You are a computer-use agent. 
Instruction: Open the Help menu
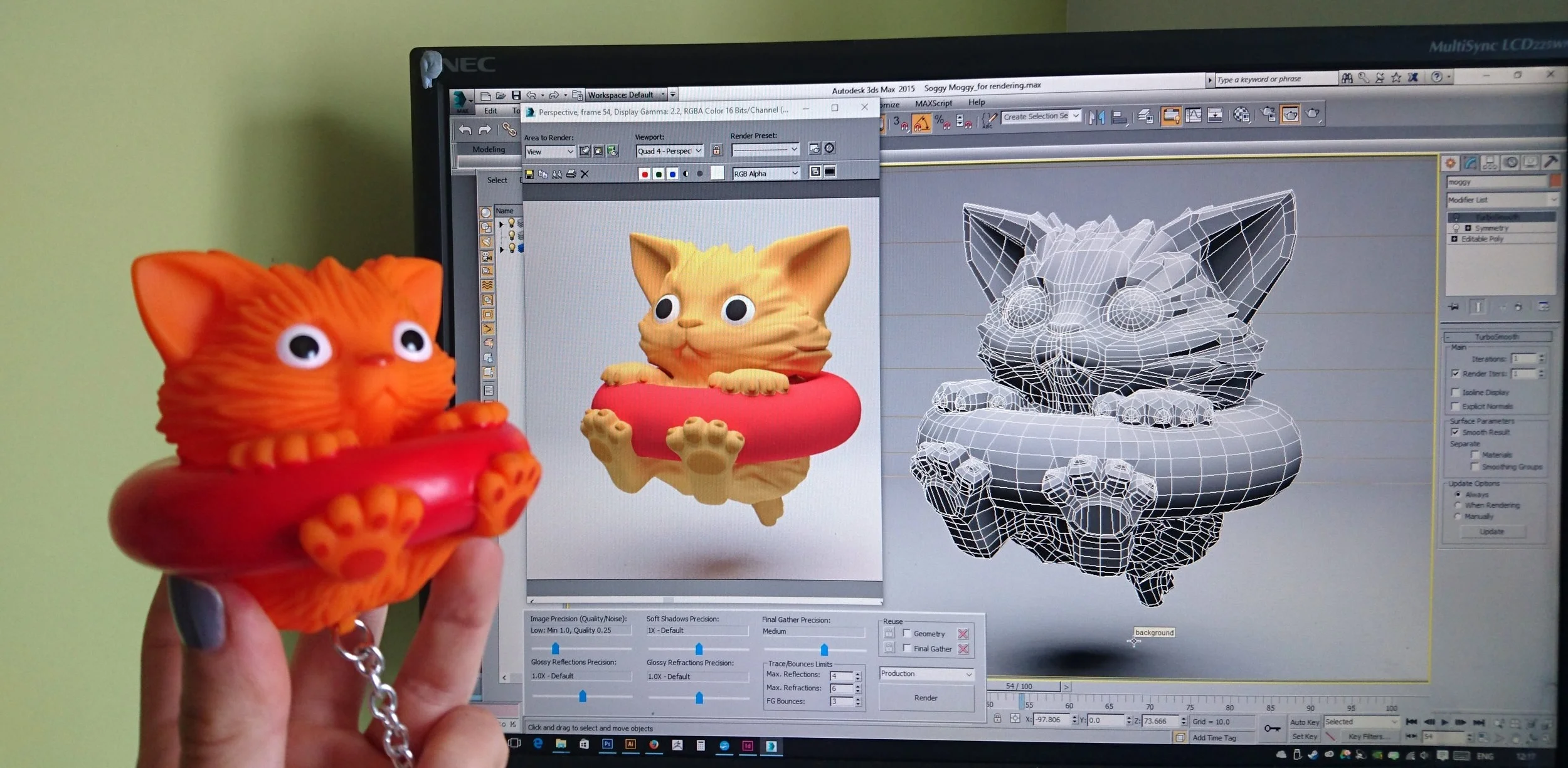(977, 102)
